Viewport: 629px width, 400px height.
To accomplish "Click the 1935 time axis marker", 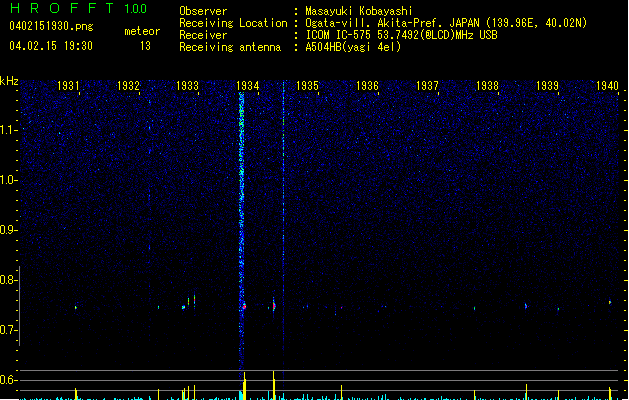I will tap(307, 85).
